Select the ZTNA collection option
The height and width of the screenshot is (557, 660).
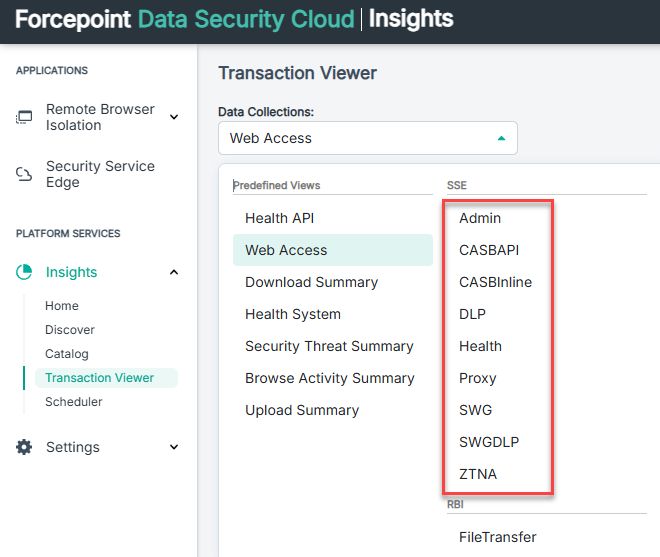click(x=477, y=474)
